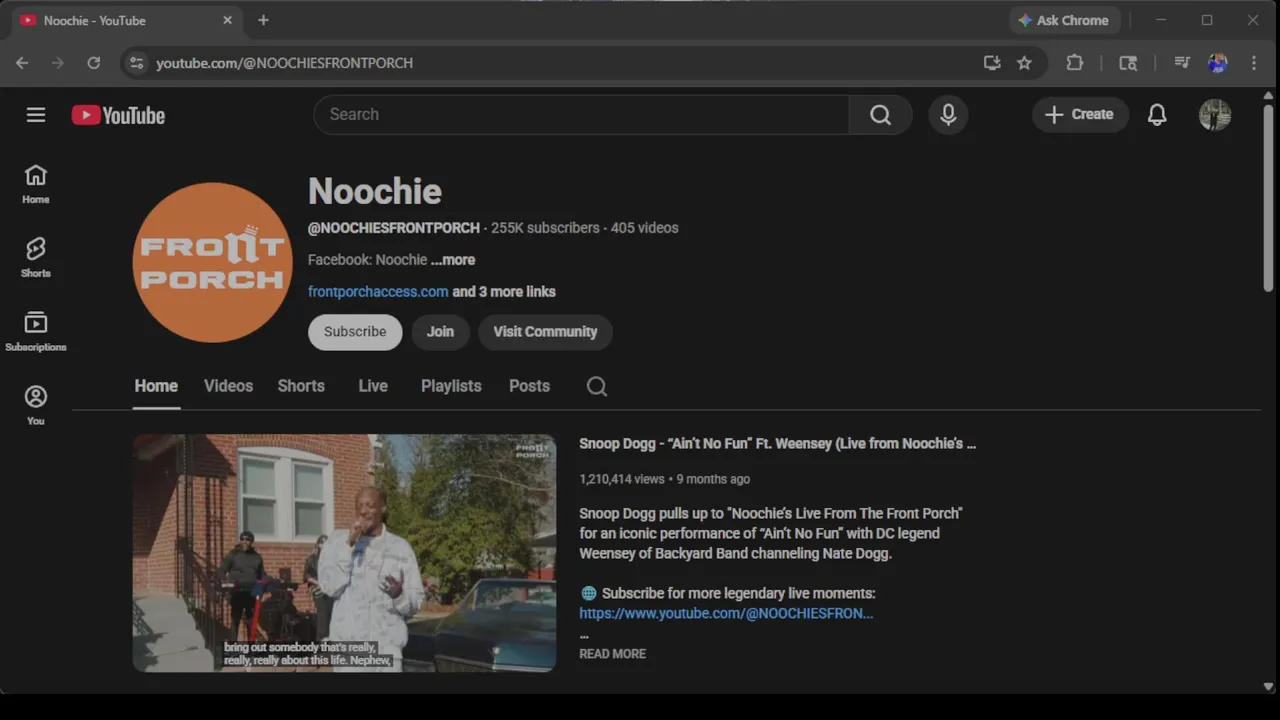
Task: View site information icon in address bar
Action: (137, 62)
